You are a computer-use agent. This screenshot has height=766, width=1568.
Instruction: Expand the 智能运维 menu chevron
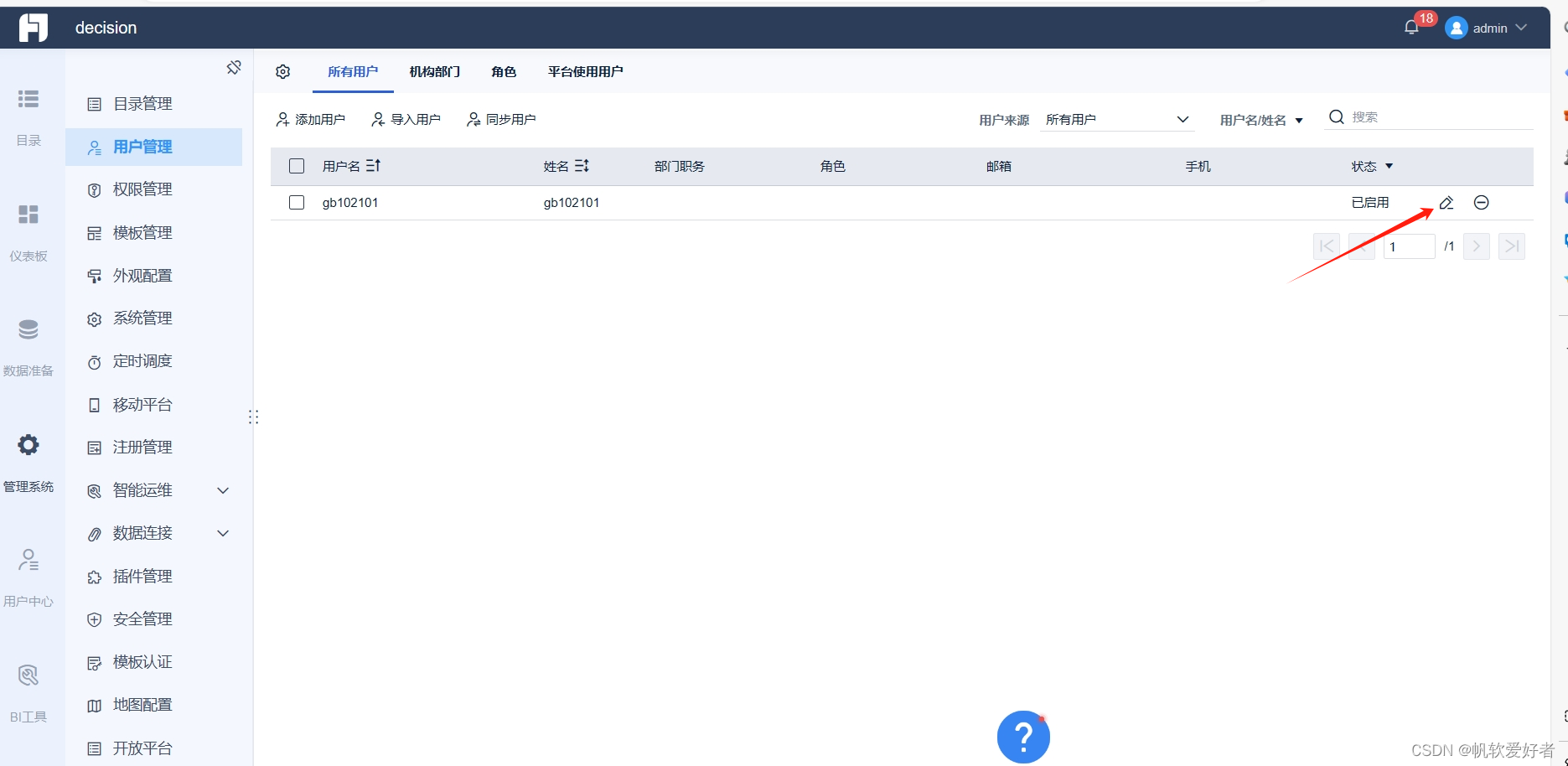223,490
